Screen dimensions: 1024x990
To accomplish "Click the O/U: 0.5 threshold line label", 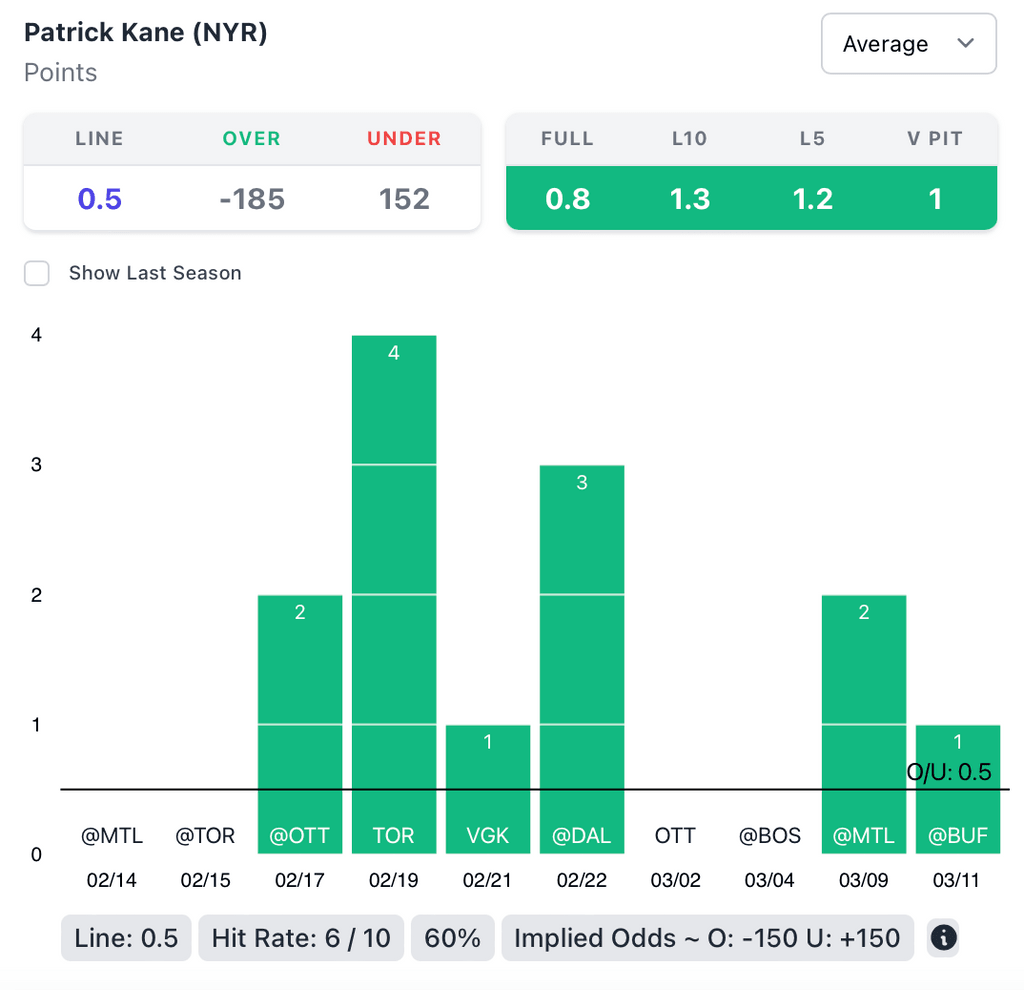I will (948, 772).
